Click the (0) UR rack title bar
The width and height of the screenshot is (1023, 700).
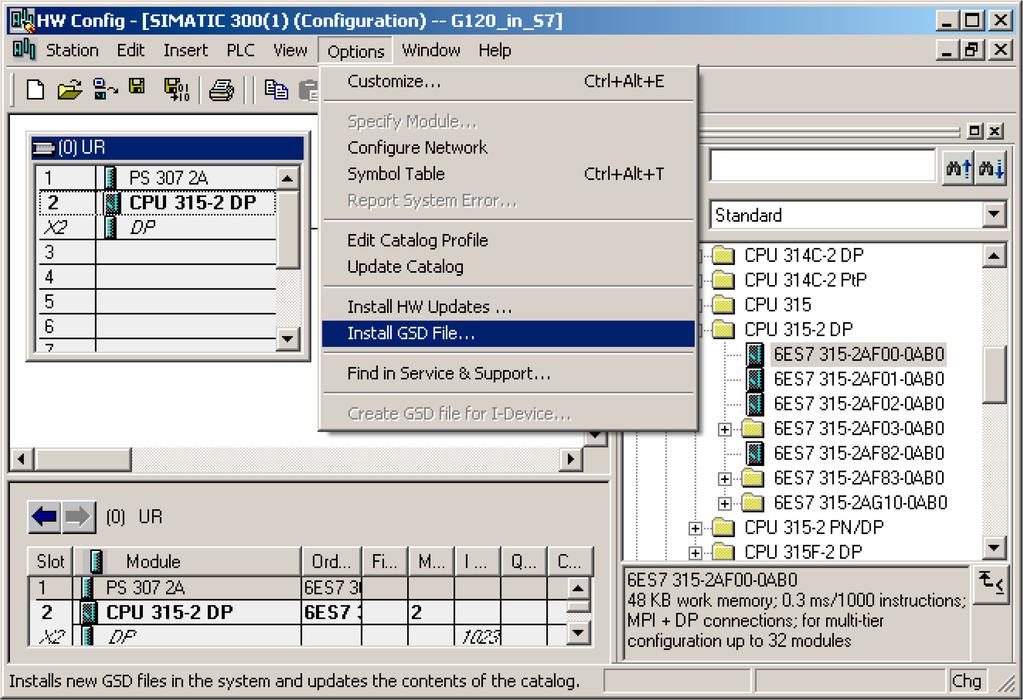168,147
